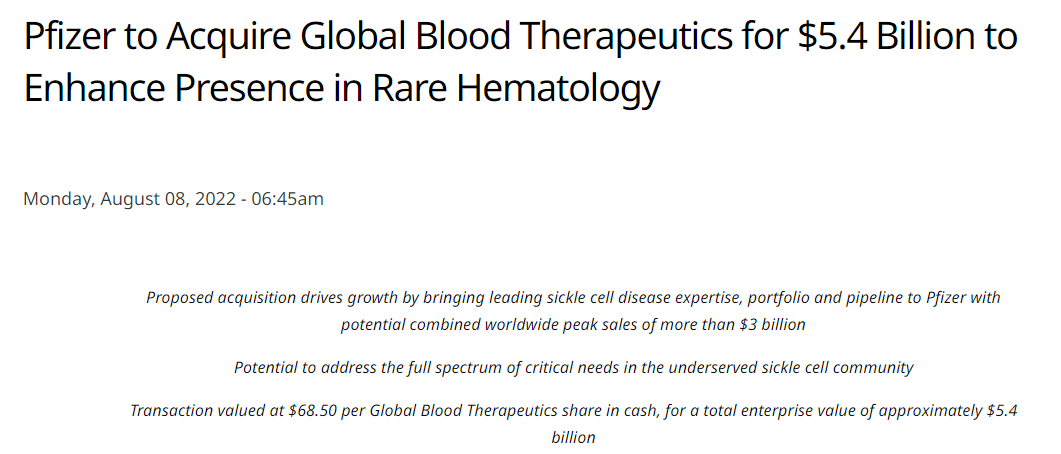Click the "Transaction valued at $68.50" line
The width and height of the screenshot is (1061, 454).
[573, 411]
